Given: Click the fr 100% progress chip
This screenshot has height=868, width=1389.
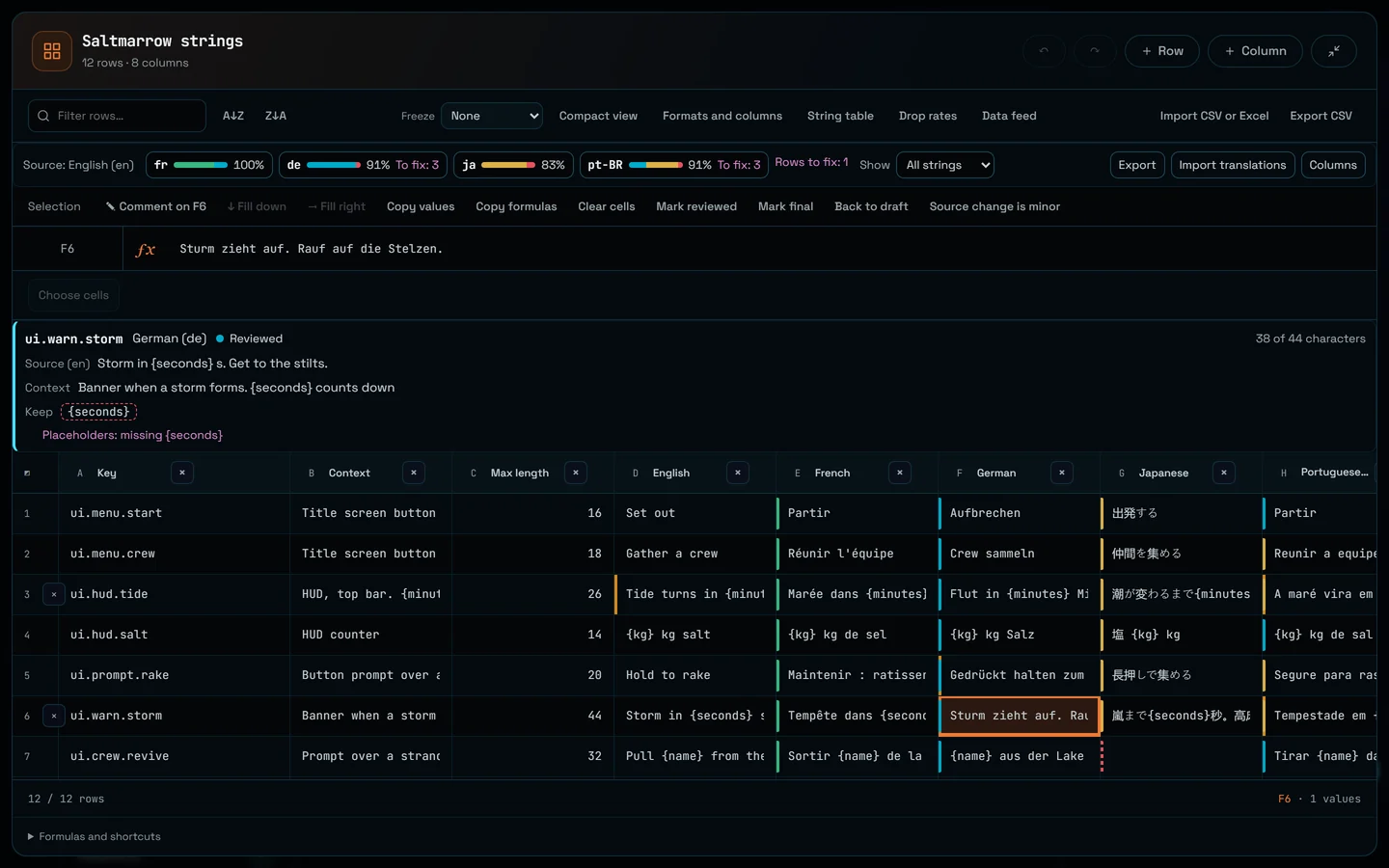Looking at the screenshot, I should pyautogui.click(x=209, y=165).
